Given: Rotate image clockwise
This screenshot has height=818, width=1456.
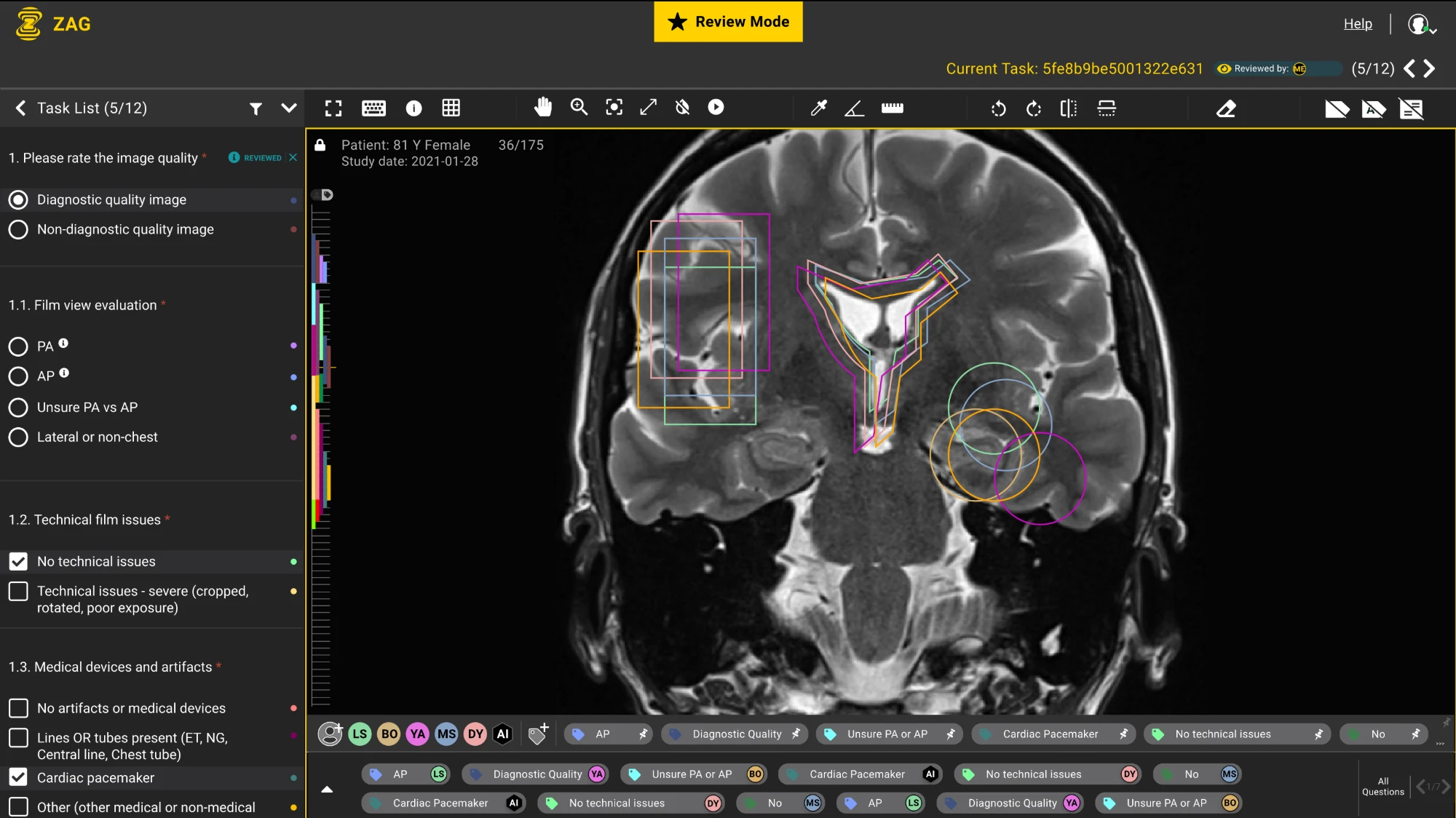Looking at the screenshot, I should click(x=1034, y=108).
